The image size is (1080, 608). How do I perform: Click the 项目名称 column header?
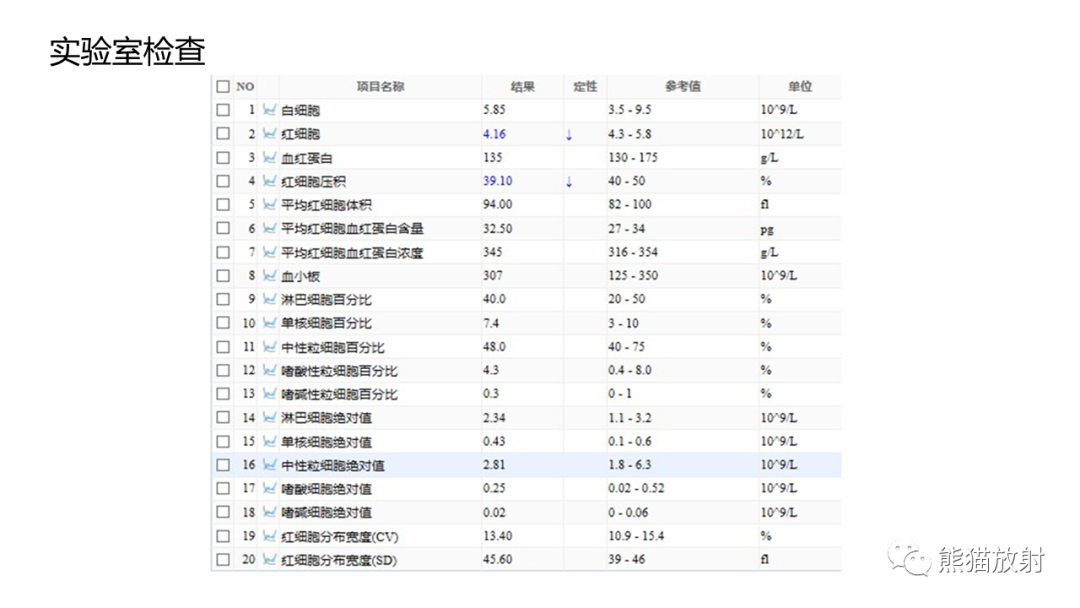tap(380, 87)
